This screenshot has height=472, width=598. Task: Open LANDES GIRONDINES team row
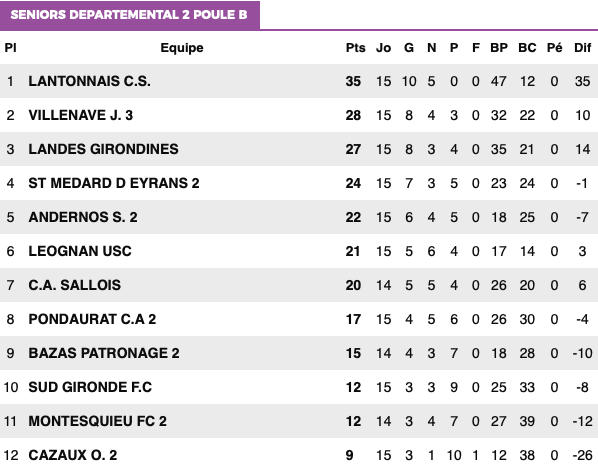click(x=103, y=149)
